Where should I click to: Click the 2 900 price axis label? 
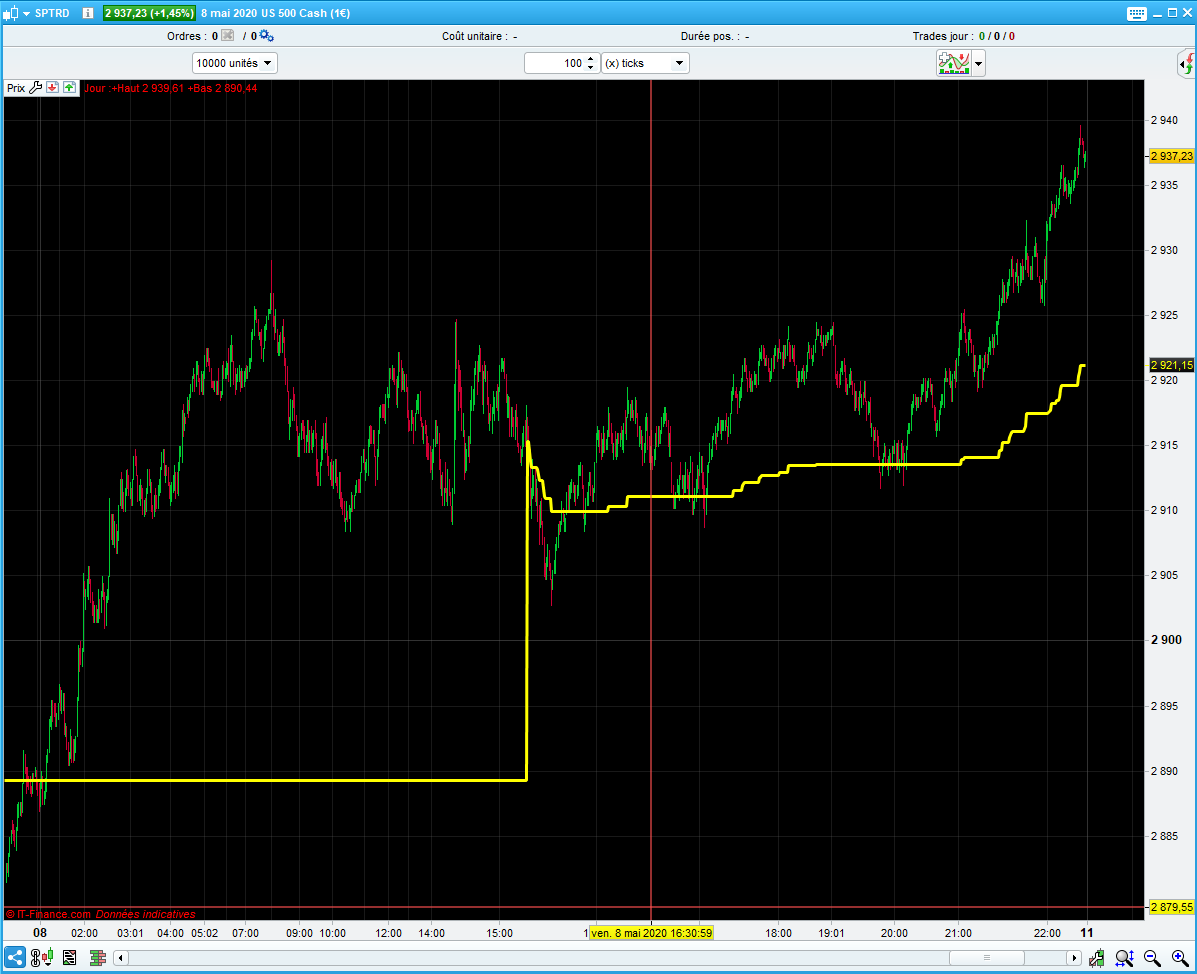point(1166,640)
